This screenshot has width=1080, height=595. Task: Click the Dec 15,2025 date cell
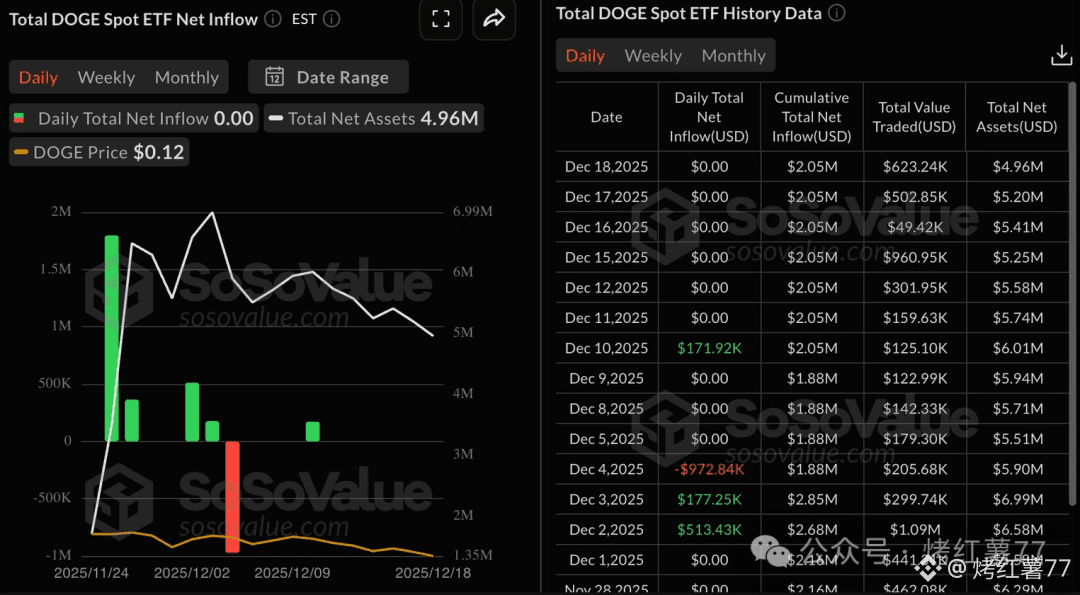click(x=607, y=258)
